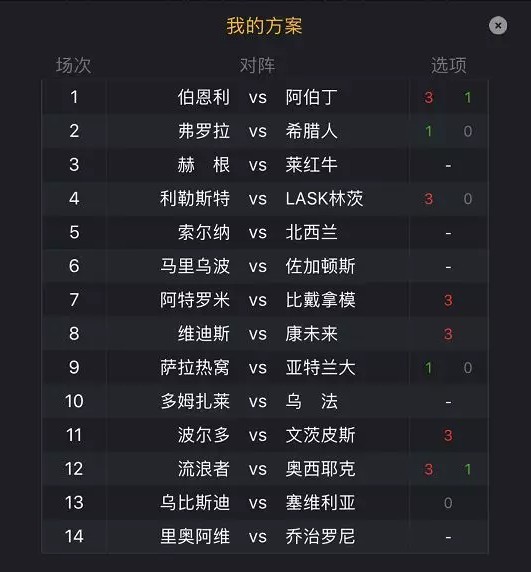Select option 1 for 萨拉热窝 vs 亚特兰大
Image resolution: width=531 pixels, height=572 pixels.
pyautogui.click(x=429, y=368)
